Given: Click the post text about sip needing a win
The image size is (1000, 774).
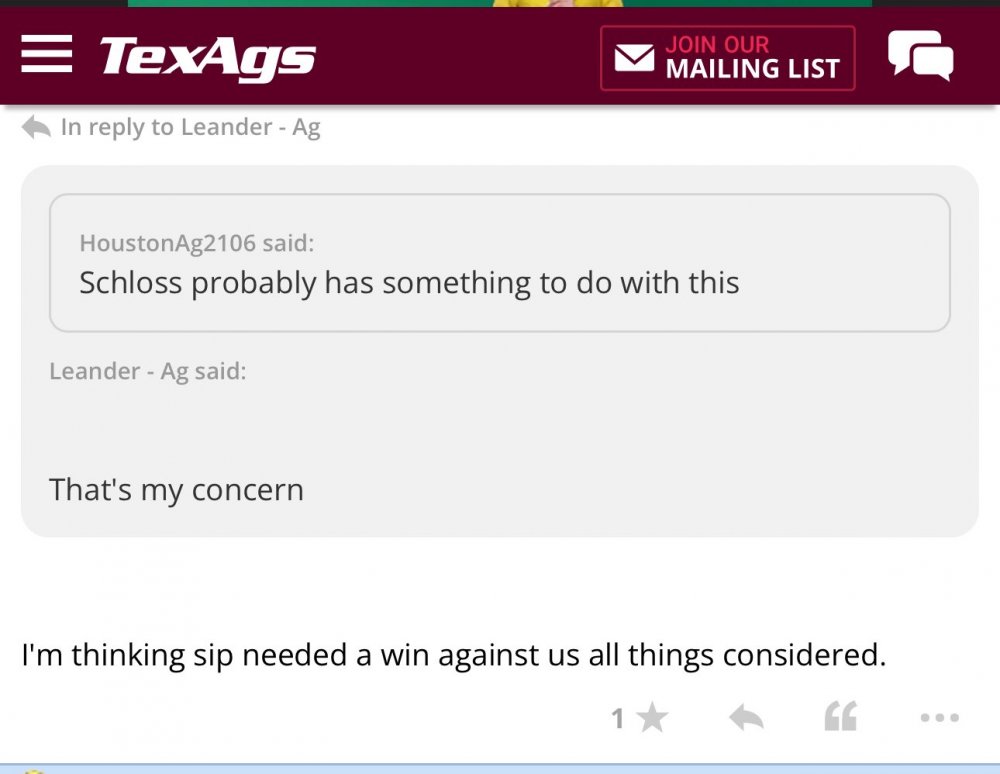Looking at the screenshot, I should (x=453, y=656).
